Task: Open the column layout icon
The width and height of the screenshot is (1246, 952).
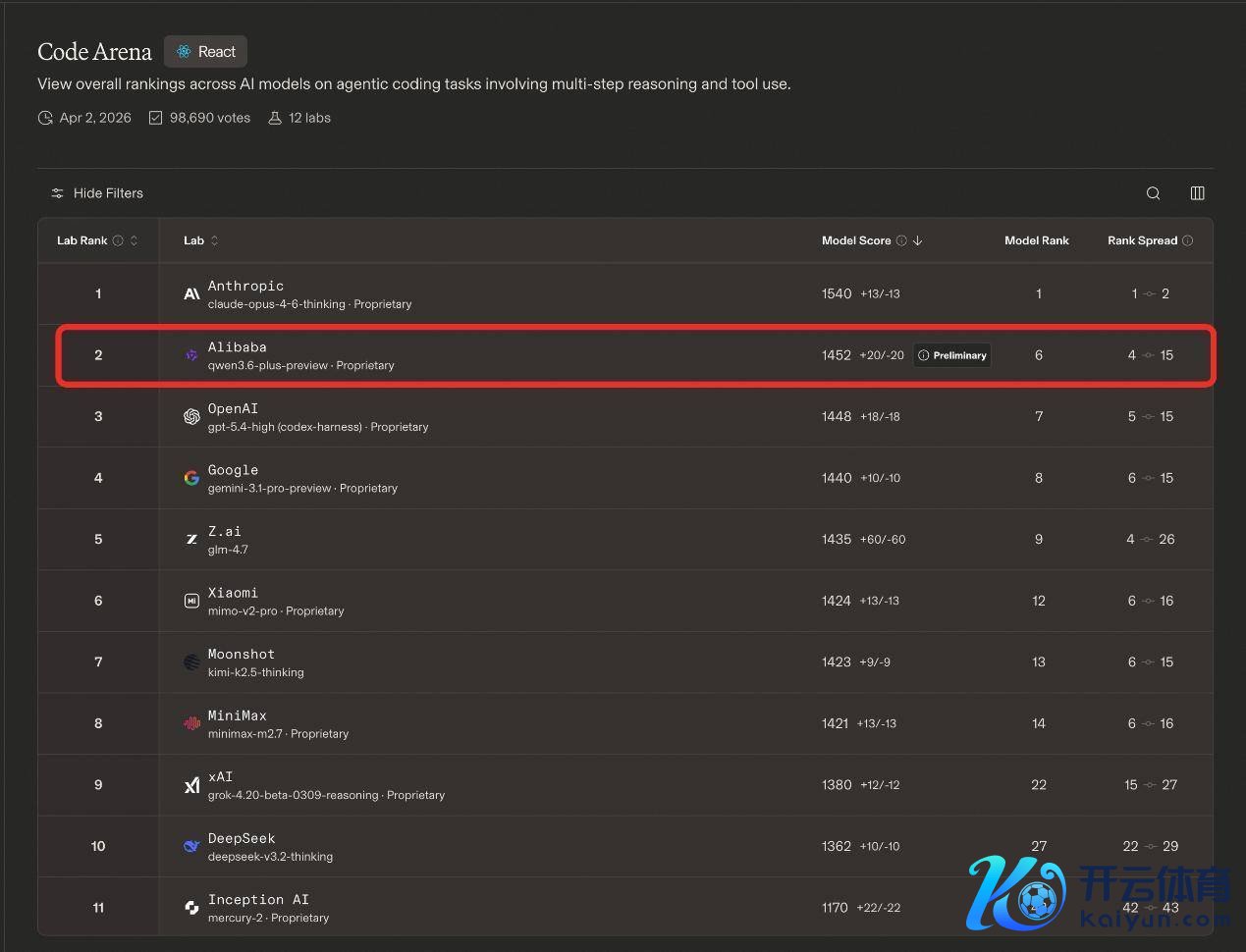Action: (x=1197, y=193)
